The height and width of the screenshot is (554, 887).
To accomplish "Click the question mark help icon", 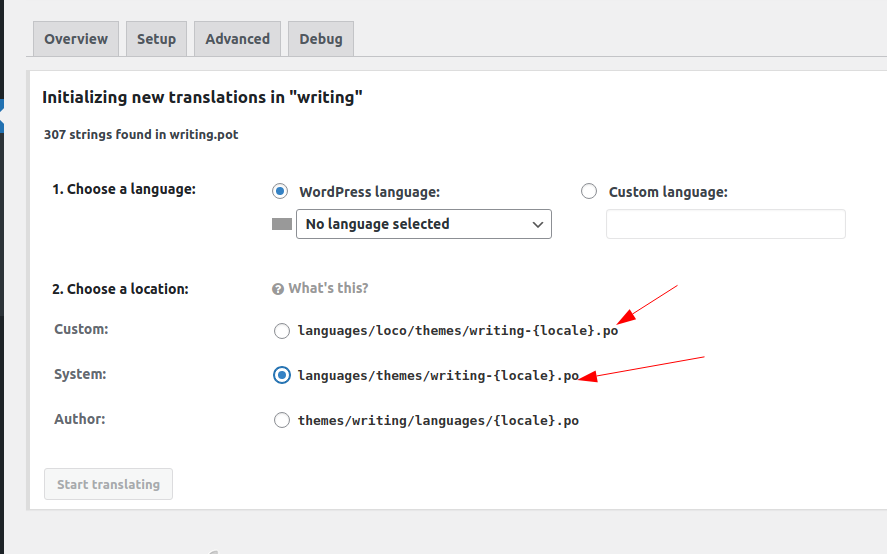I will [278, 289].
